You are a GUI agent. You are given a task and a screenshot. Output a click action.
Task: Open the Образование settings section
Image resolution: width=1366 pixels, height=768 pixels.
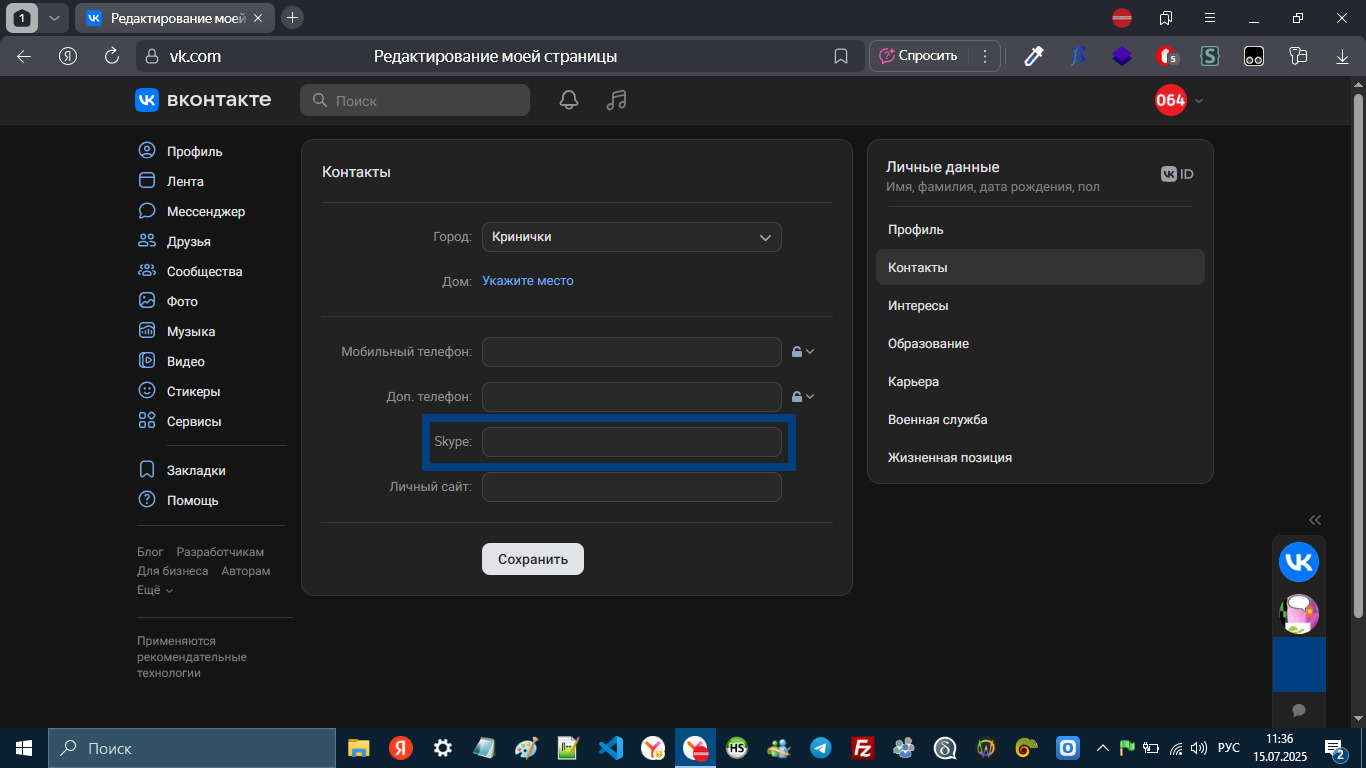click(x=1040, y=344)
